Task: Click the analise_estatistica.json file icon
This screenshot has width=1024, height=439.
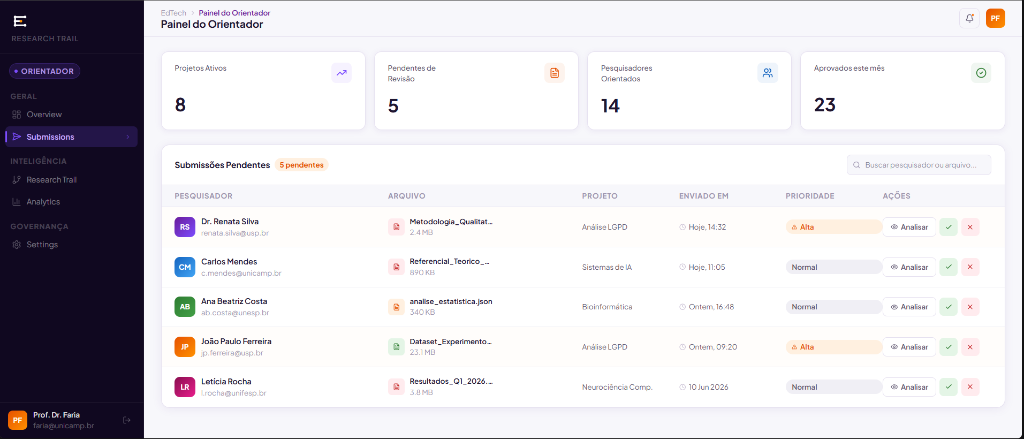Action: coord(396,306)
